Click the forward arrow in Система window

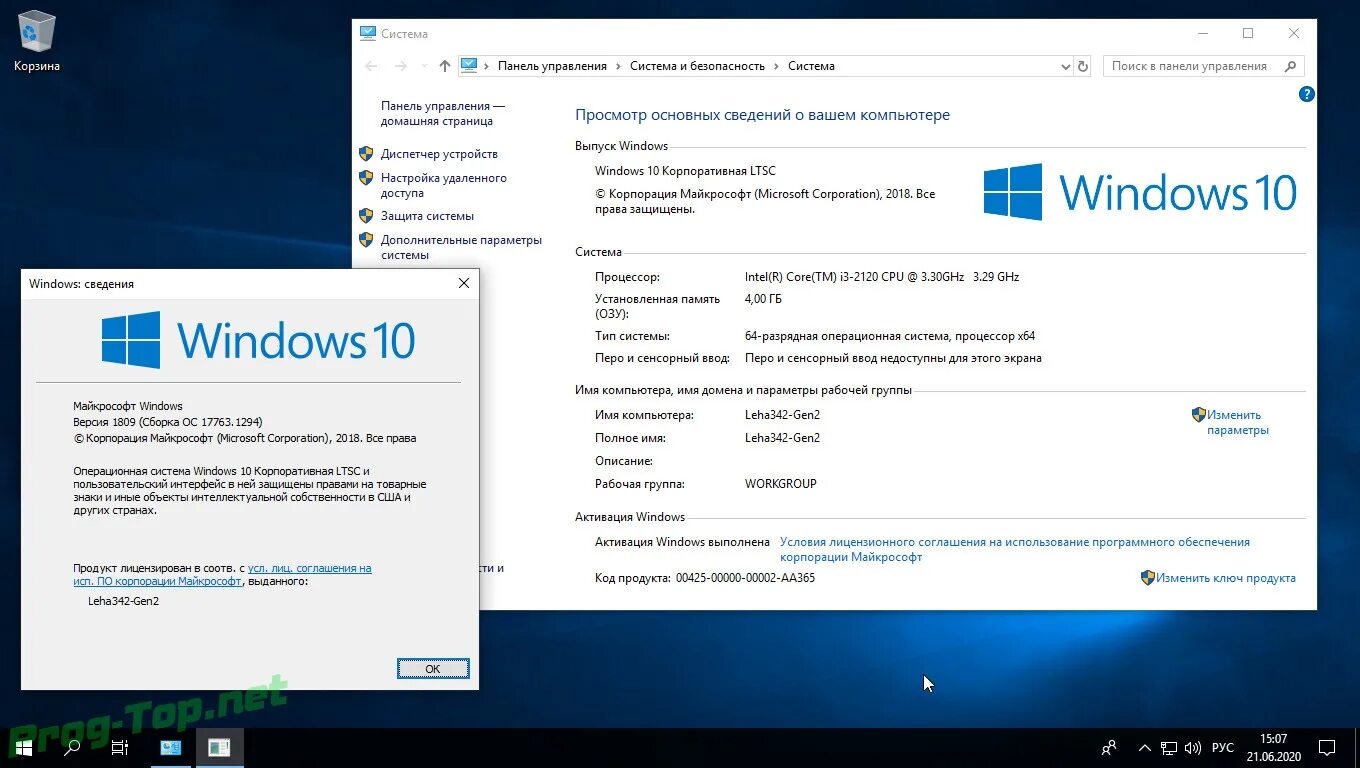pyautogui.click(x=401, y=66)
